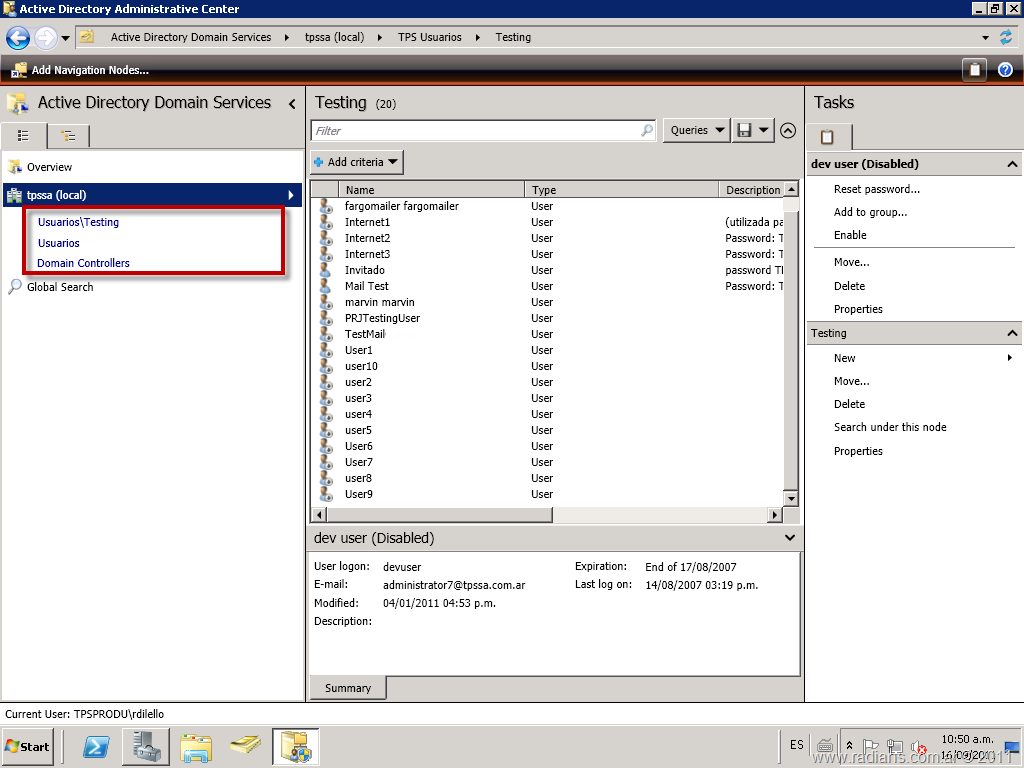The width and height of the screenshot is (1024, 768).
Task: Click the refresh icon in address bar
Action: click(1006, 38)
